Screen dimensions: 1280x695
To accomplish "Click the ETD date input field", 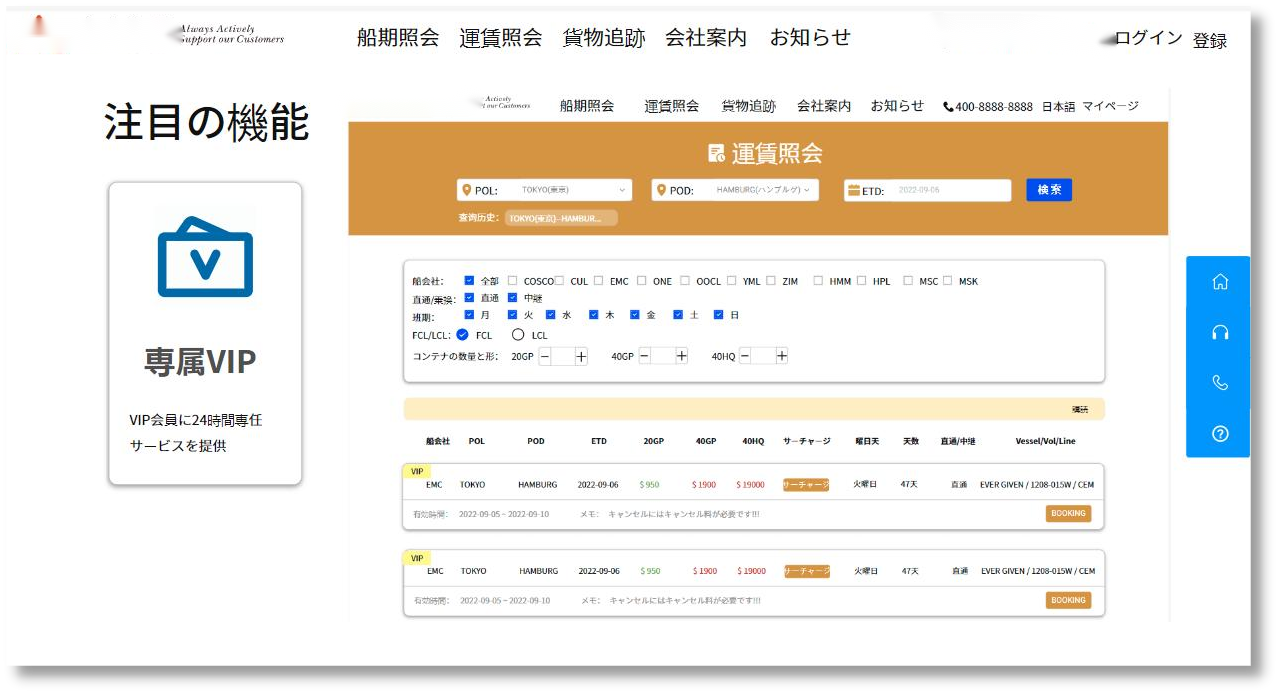I will (948, 190).
